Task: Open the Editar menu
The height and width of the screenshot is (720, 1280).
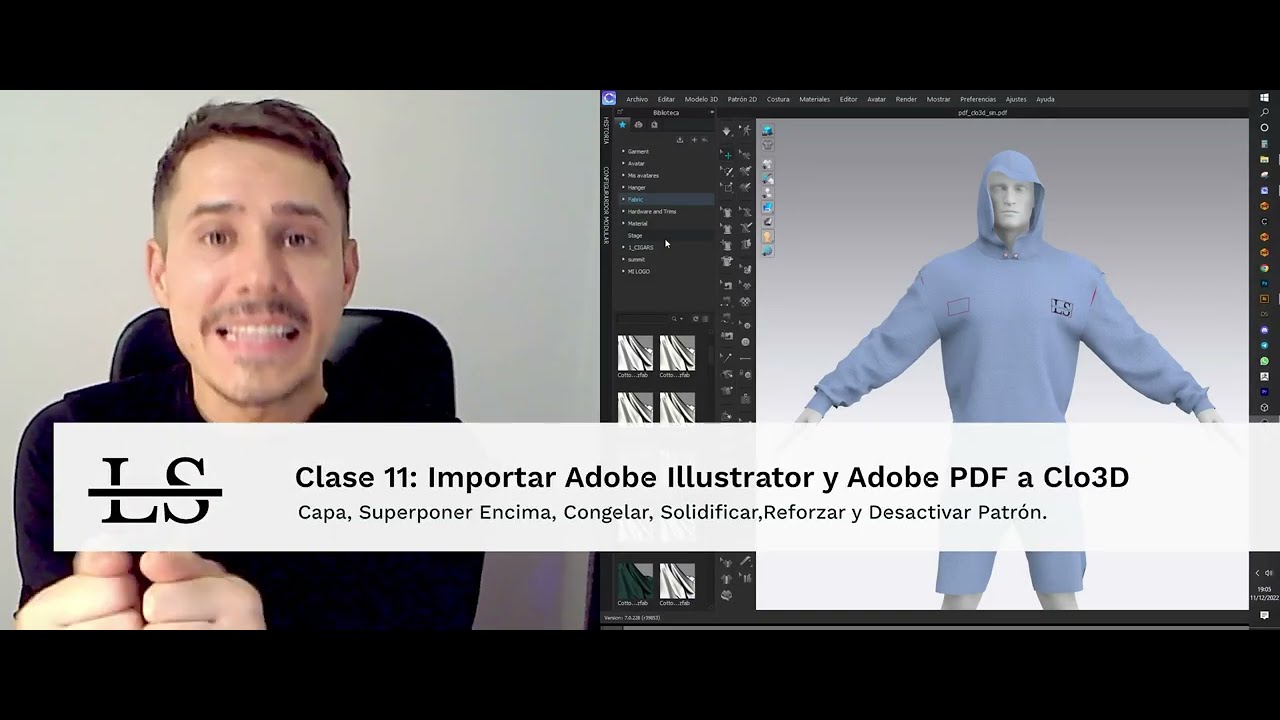Action: pos(666,99)
